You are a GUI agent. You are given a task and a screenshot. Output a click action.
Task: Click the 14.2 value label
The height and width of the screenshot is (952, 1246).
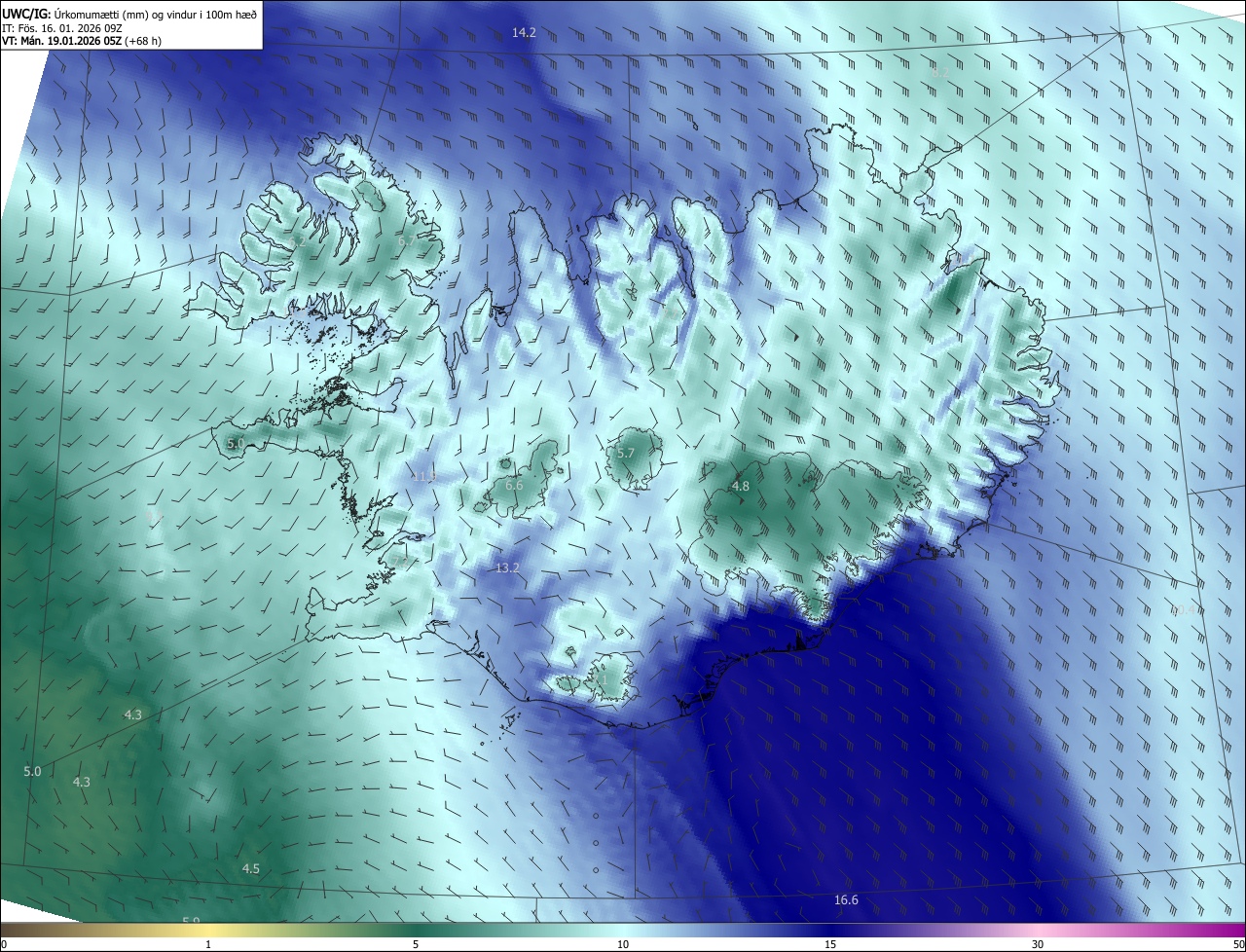click(x=524, y=32)
